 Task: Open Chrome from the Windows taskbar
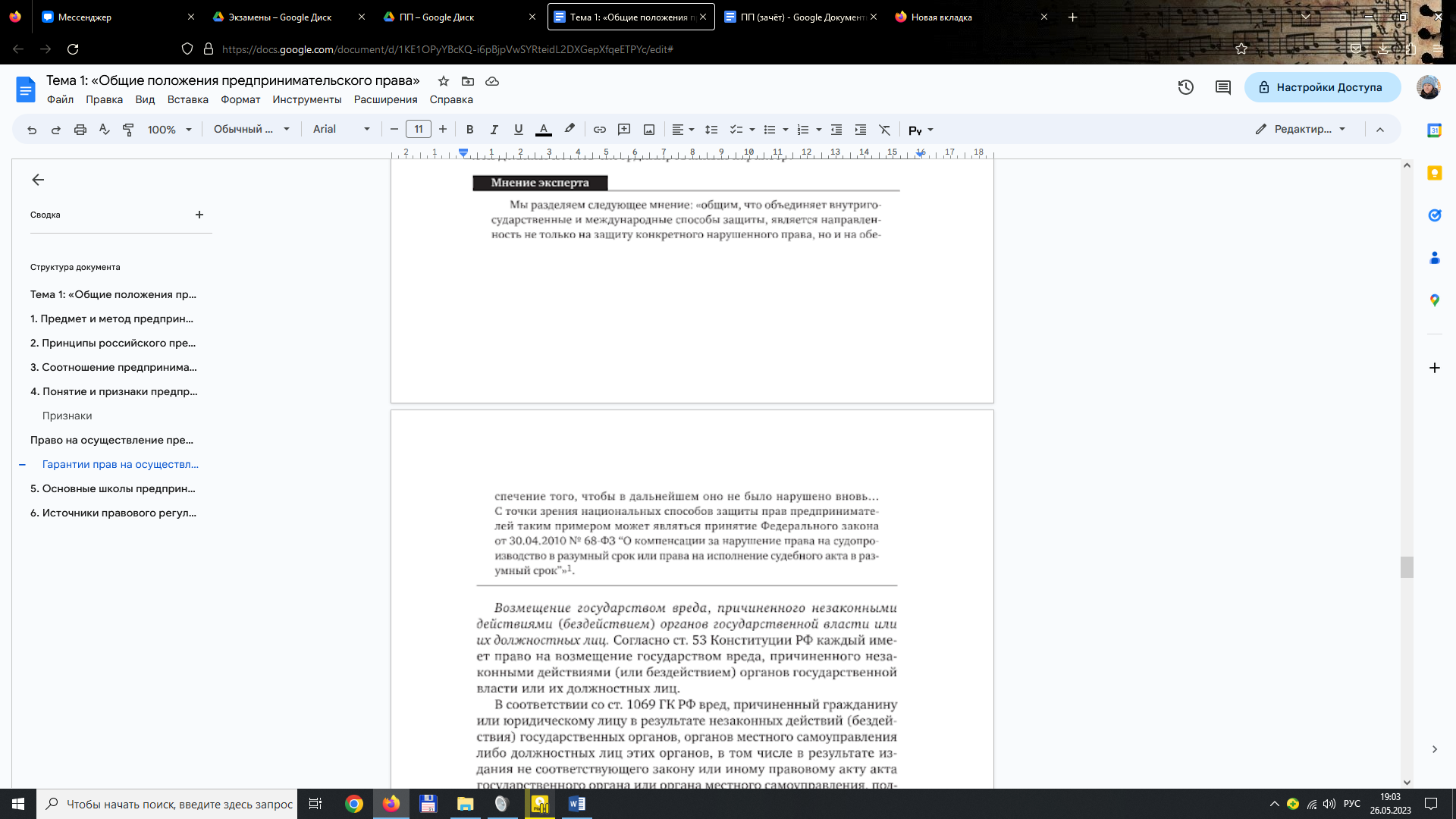coord(354,804)
